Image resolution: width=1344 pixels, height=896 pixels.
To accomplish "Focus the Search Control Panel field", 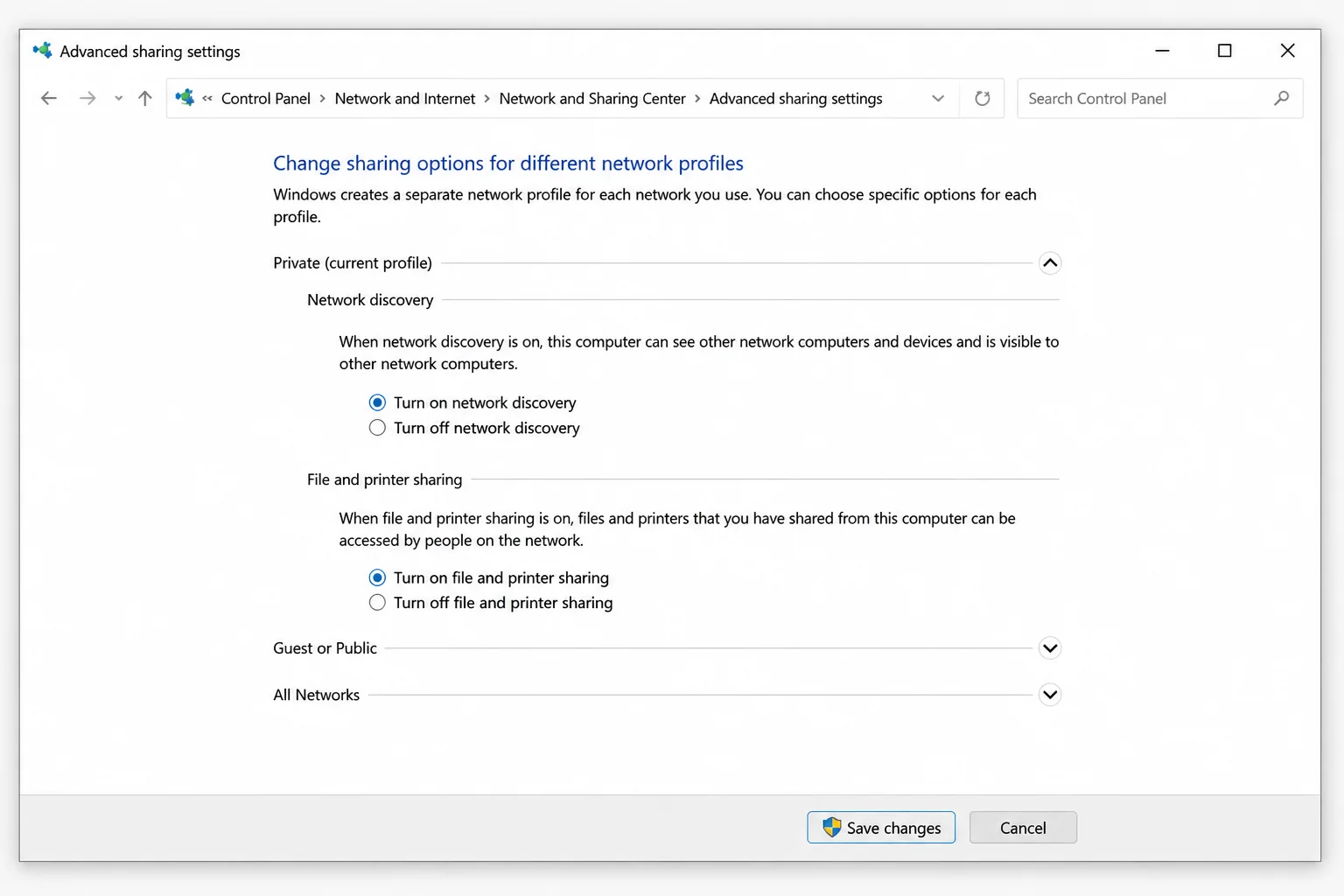I will (1160, 99).
